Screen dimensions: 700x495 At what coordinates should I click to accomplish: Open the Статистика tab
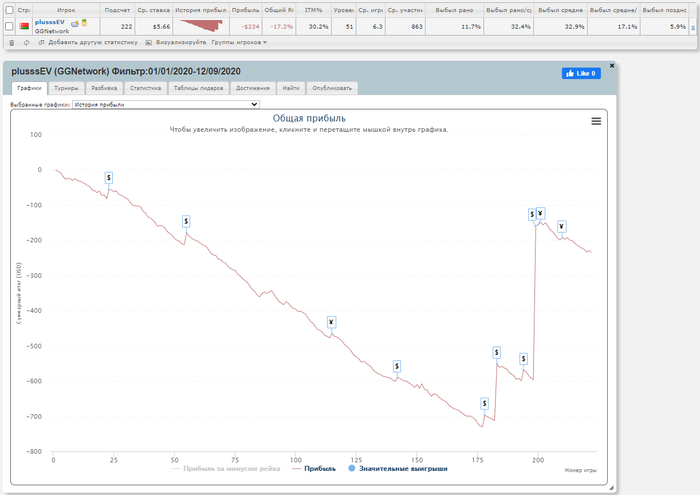146,88
